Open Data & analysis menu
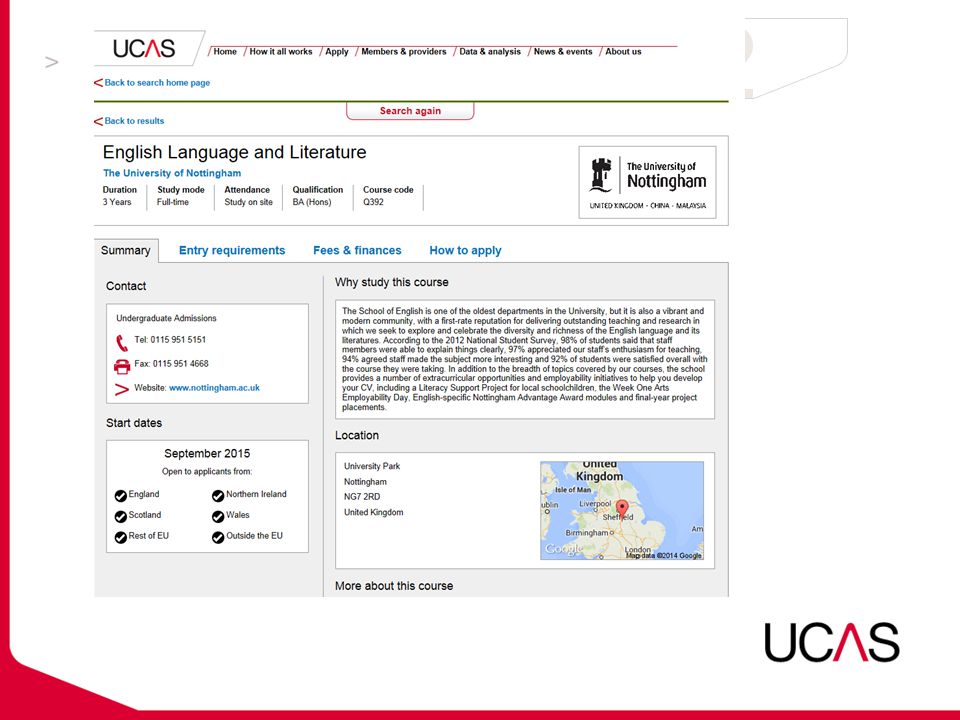960x720 pixels. 490,51
